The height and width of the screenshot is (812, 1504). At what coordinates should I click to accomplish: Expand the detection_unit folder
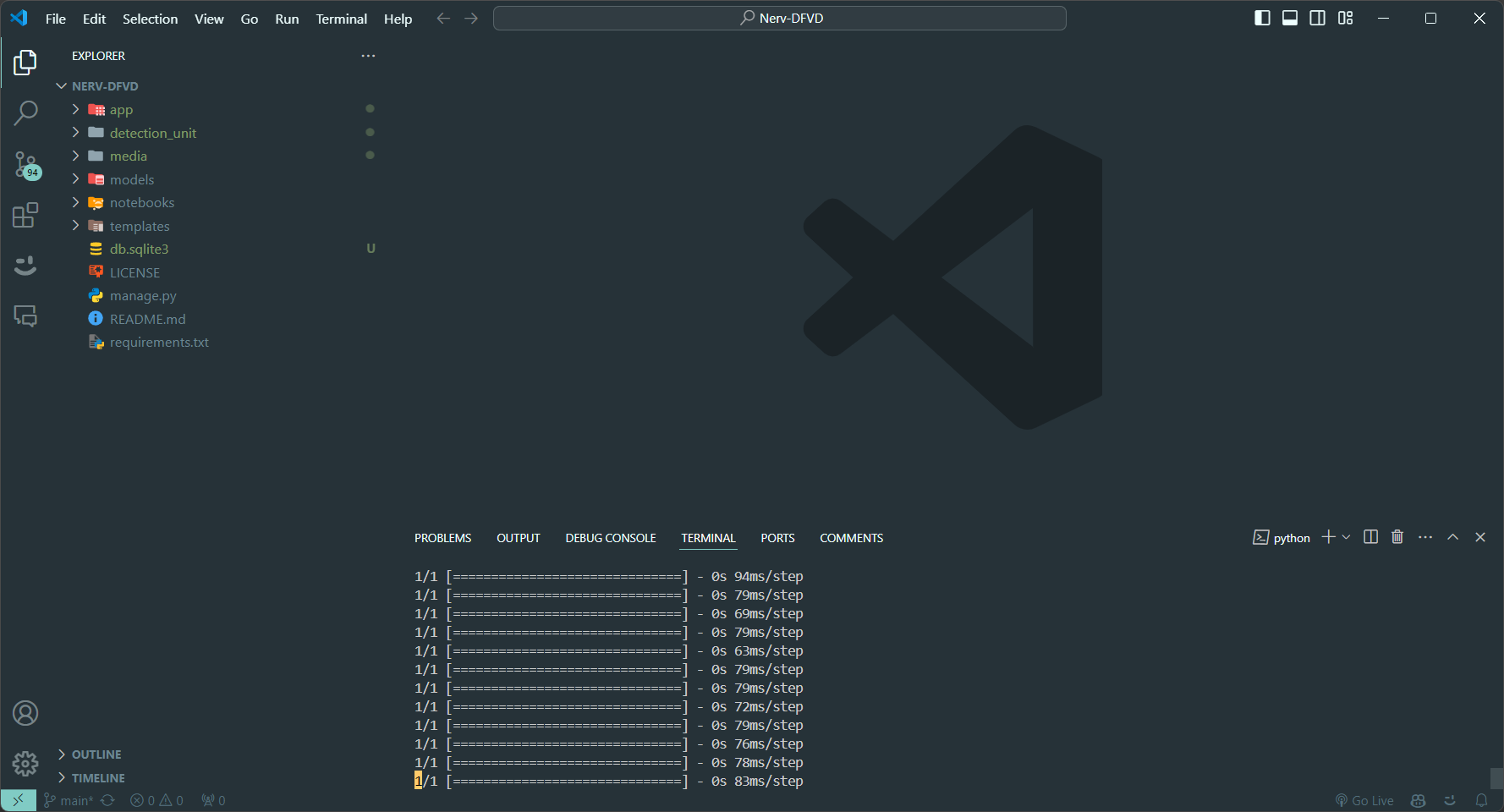[75, 132]
